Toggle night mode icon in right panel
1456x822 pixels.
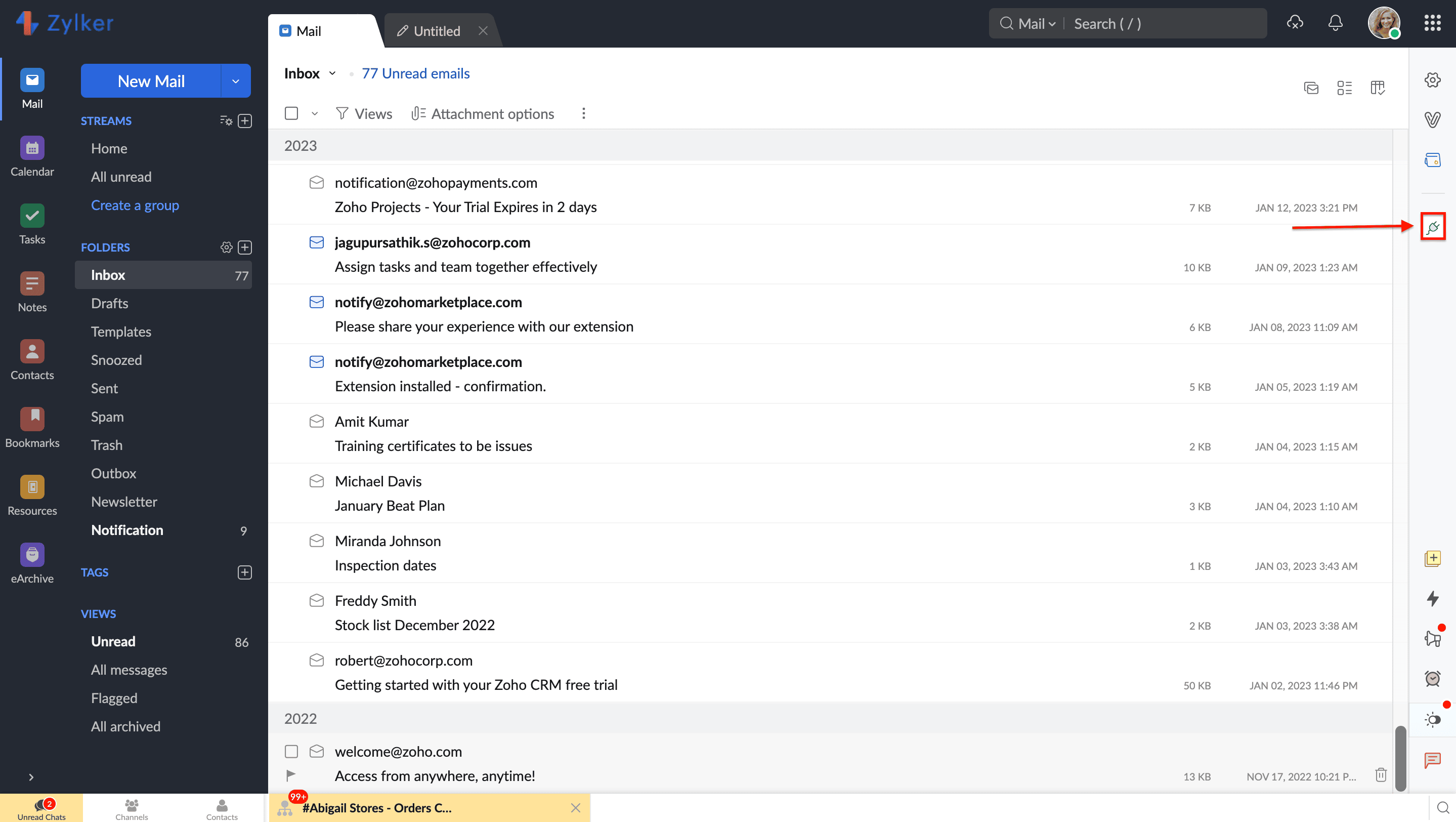(1432, 719)
